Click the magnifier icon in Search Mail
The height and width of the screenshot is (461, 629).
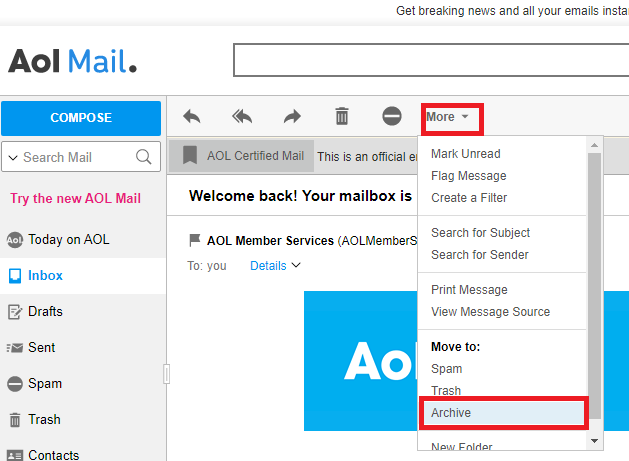(144, 157)
